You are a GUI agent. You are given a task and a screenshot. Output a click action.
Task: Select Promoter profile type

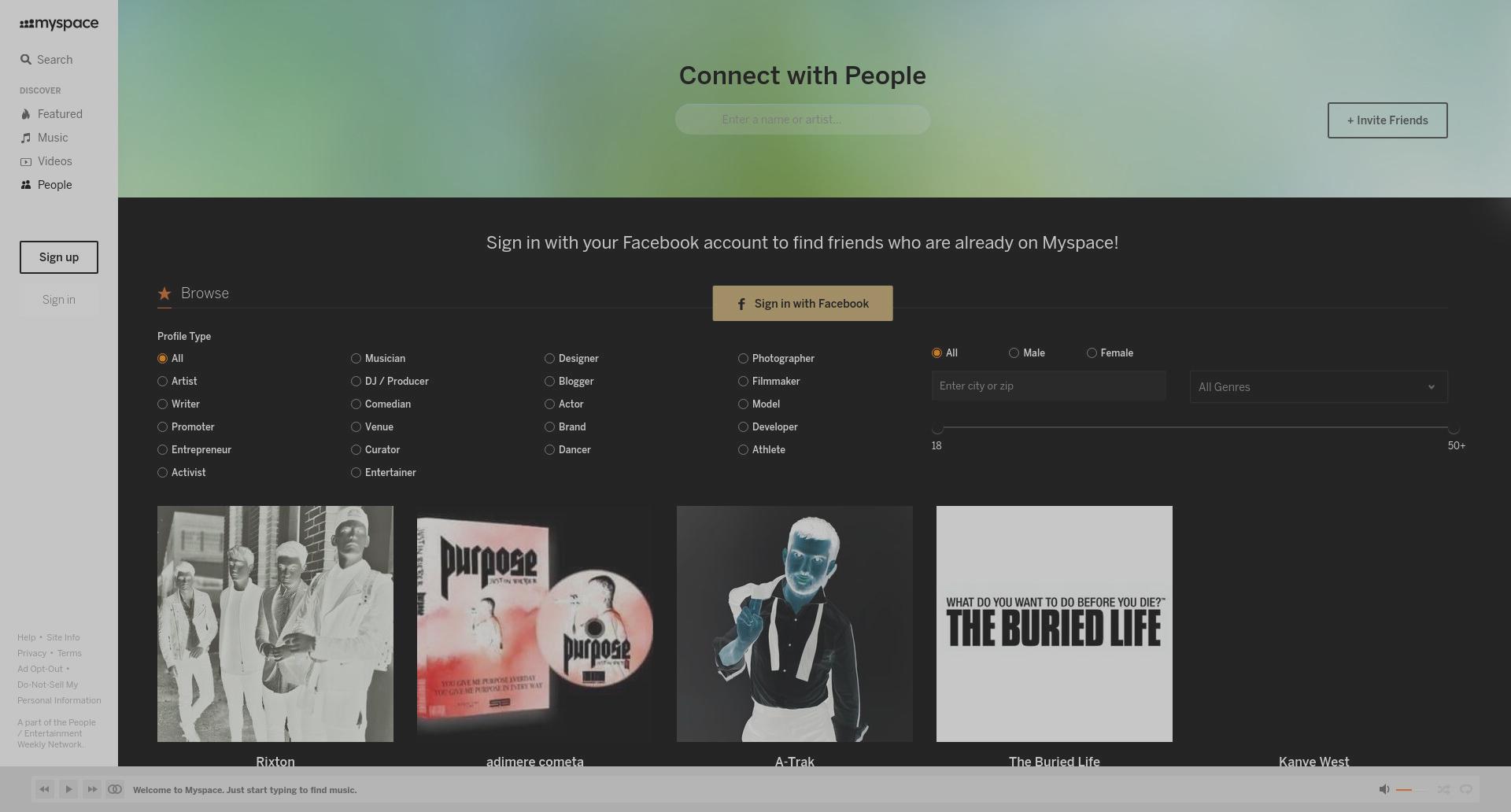coord(162,427)
